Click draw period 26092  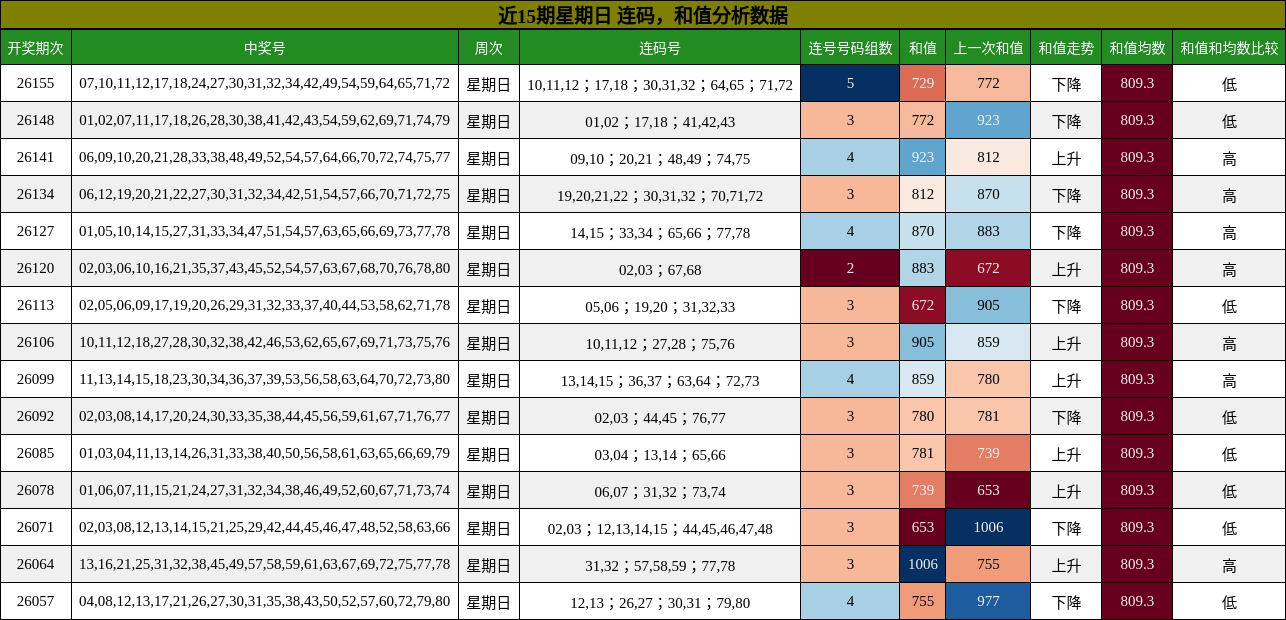point(36,417)
